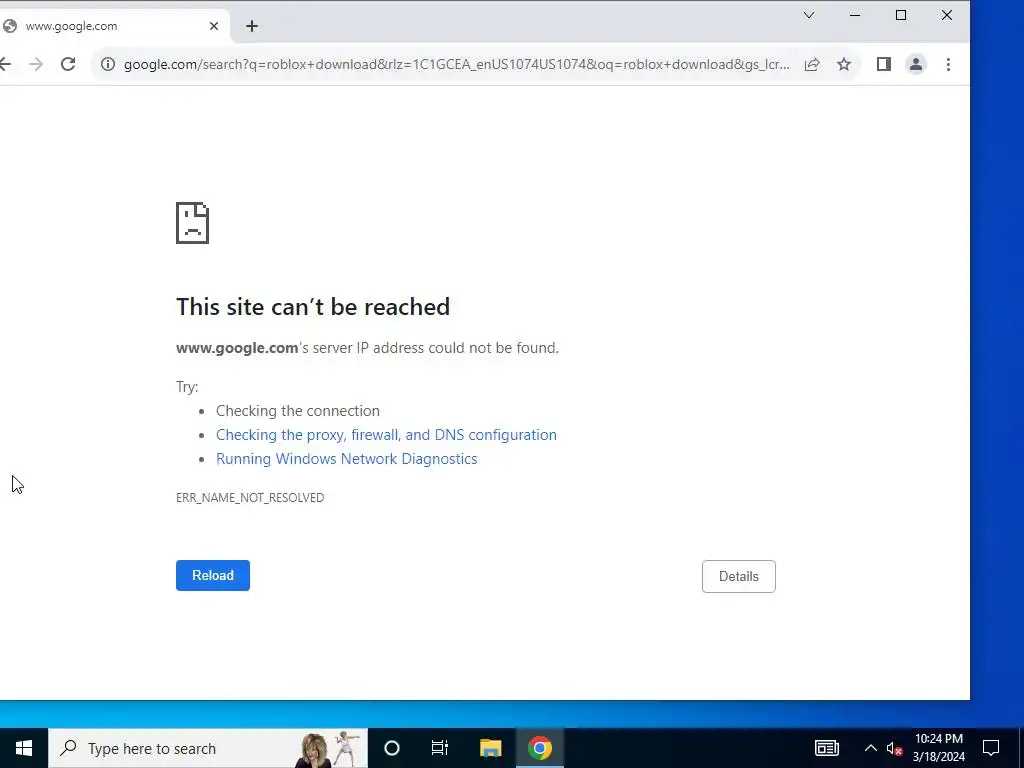Open Cortana circle icon on taskbar

(x=392, y=748)
